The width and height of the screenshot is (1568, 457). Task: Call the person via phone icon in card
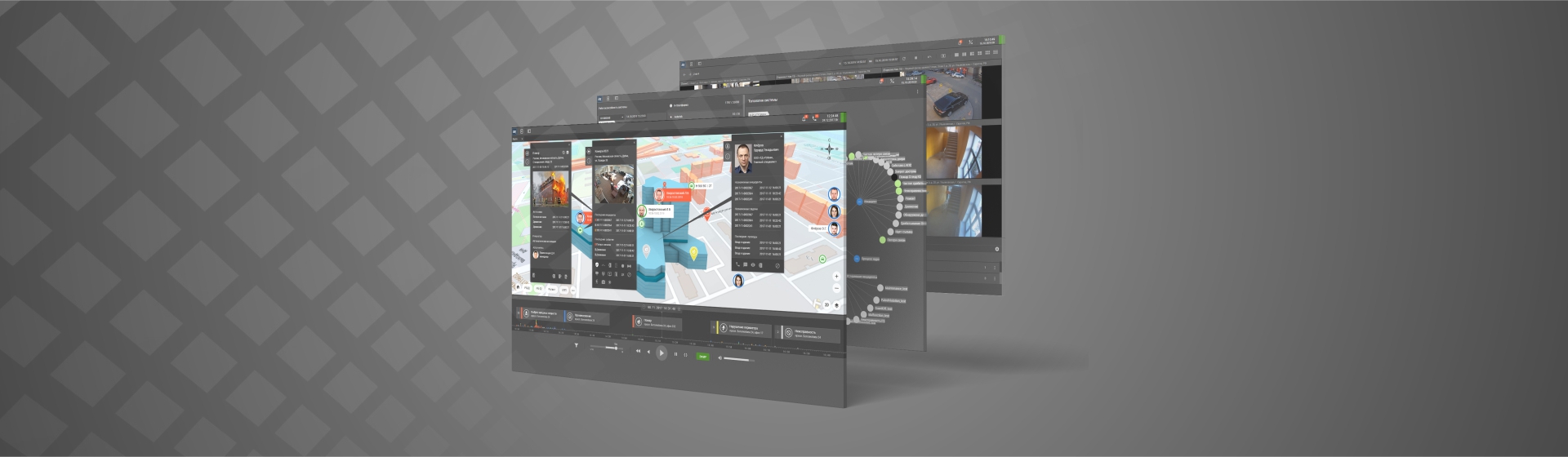tap(737, 264)
